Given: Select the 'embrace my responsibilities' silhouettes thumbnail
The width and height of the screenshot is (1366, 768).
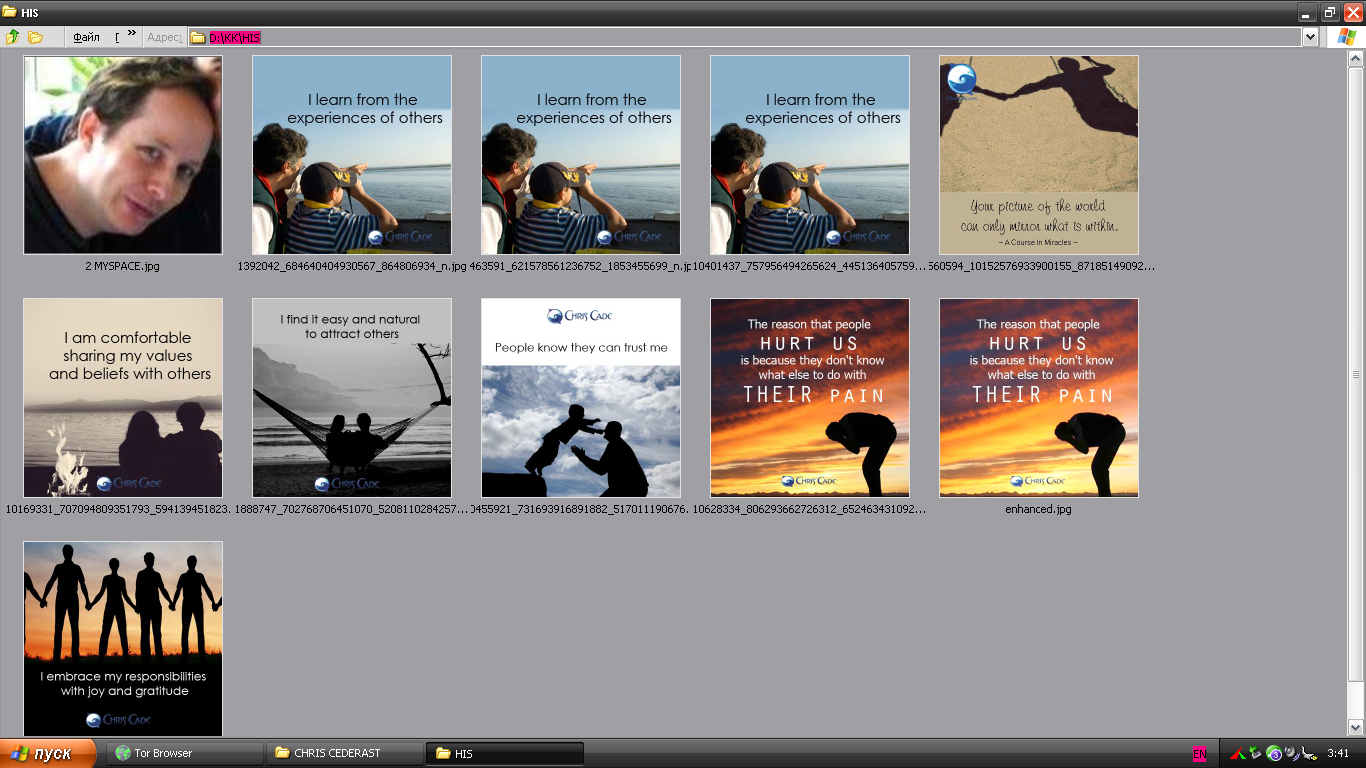Looking at the screenshot, I should pos(123,639).
